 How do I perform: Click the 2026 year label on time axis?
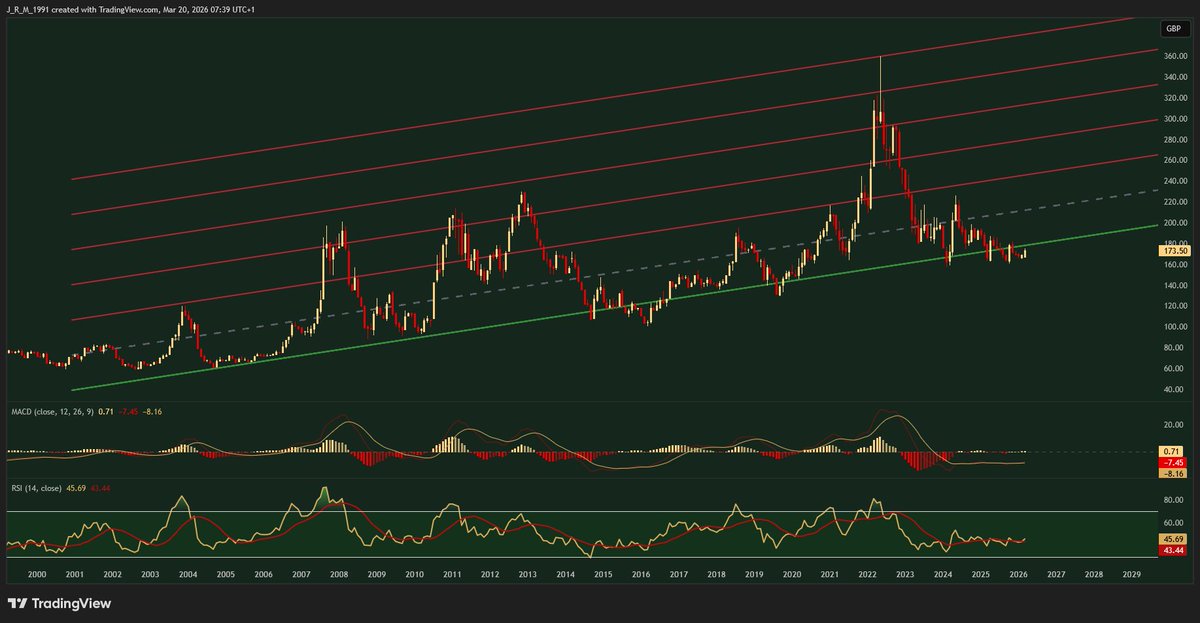(1018, 576)
